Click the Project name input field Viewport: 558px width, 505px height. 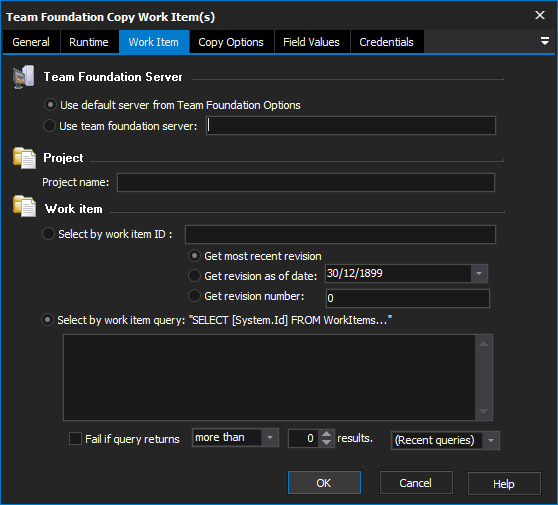(x=306, y=183)
